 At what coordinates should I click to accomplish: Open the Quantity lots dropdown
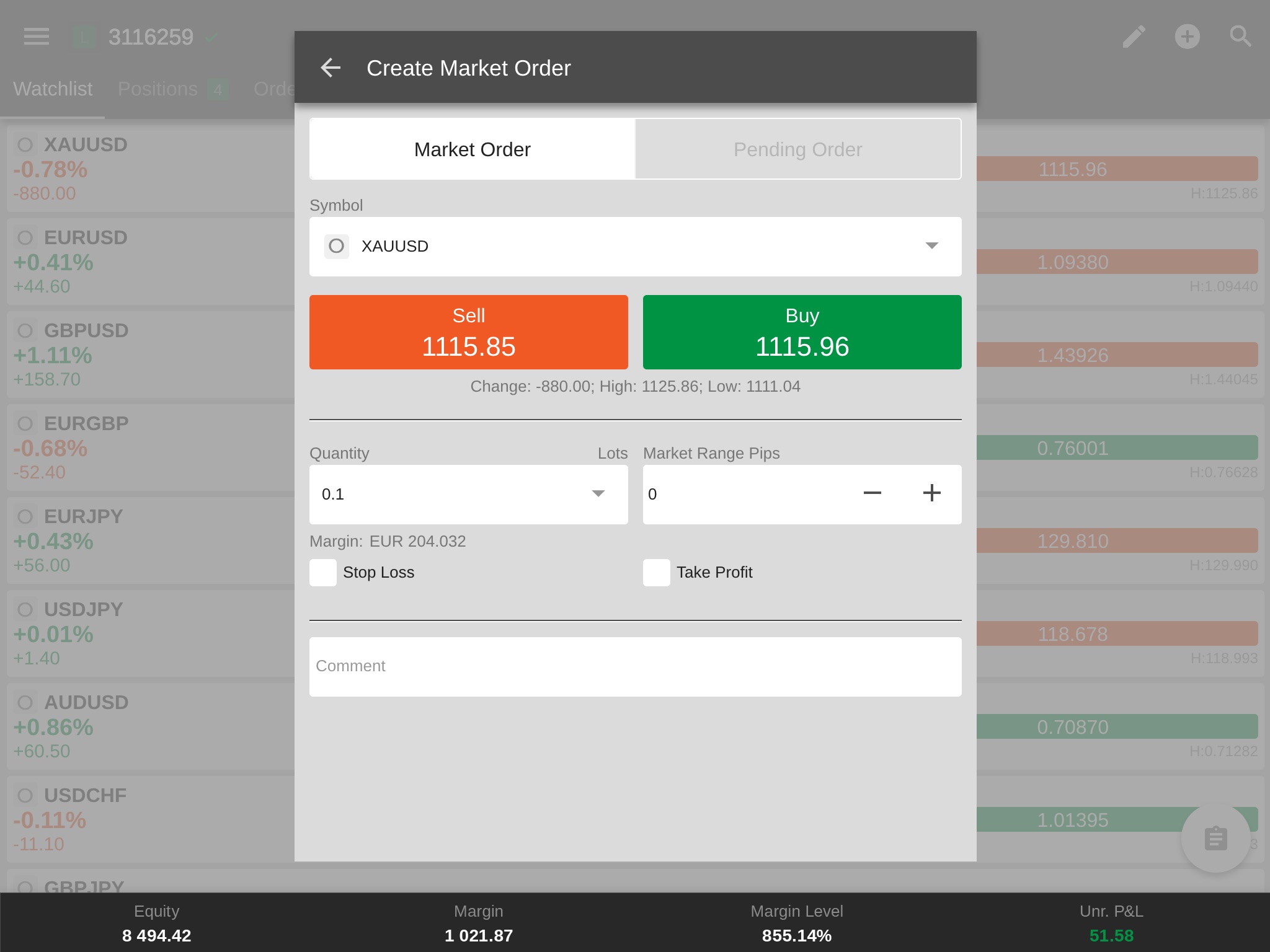point(598,494)
